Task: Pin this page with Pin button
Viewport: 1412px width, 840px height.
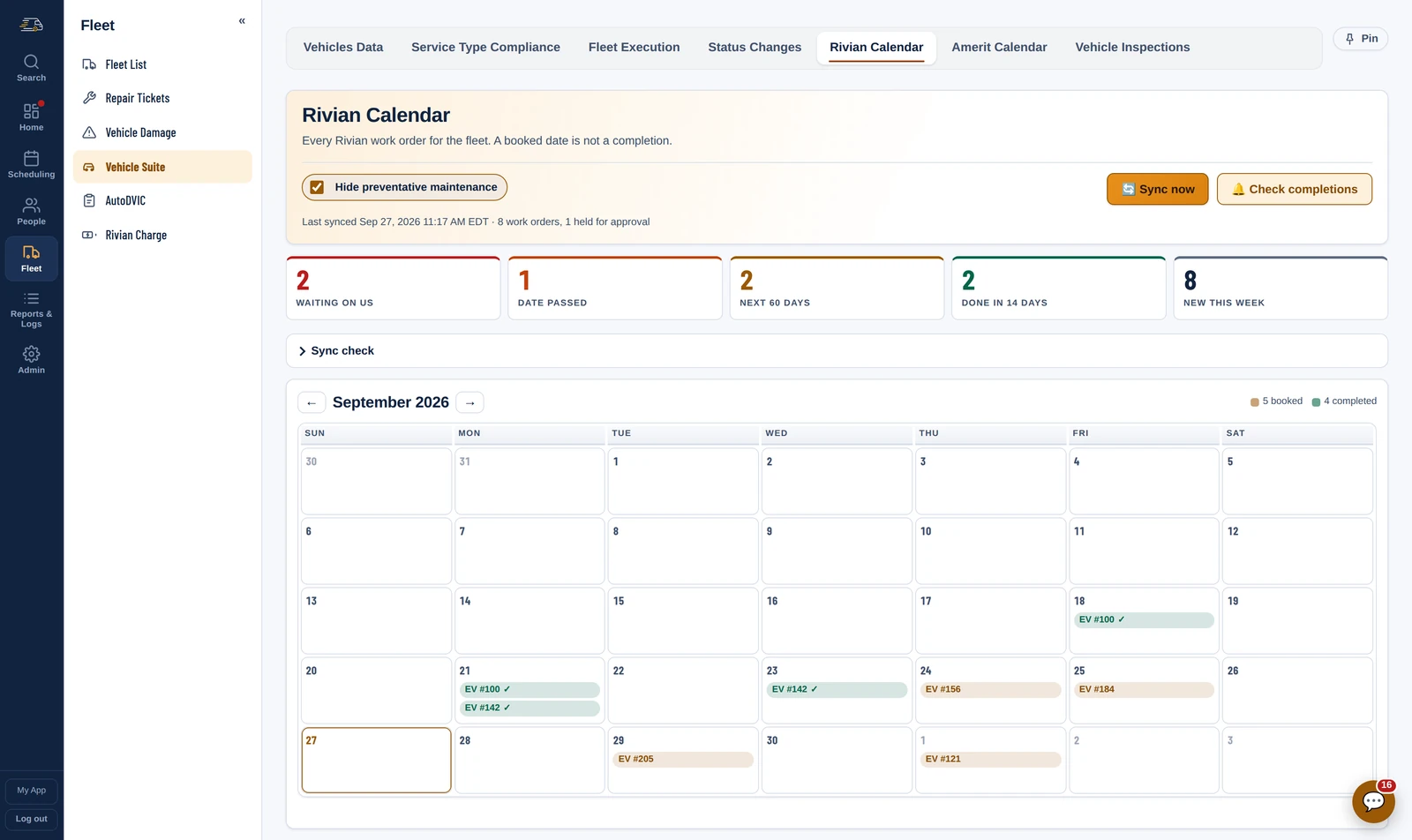Action: [1361, 39]
